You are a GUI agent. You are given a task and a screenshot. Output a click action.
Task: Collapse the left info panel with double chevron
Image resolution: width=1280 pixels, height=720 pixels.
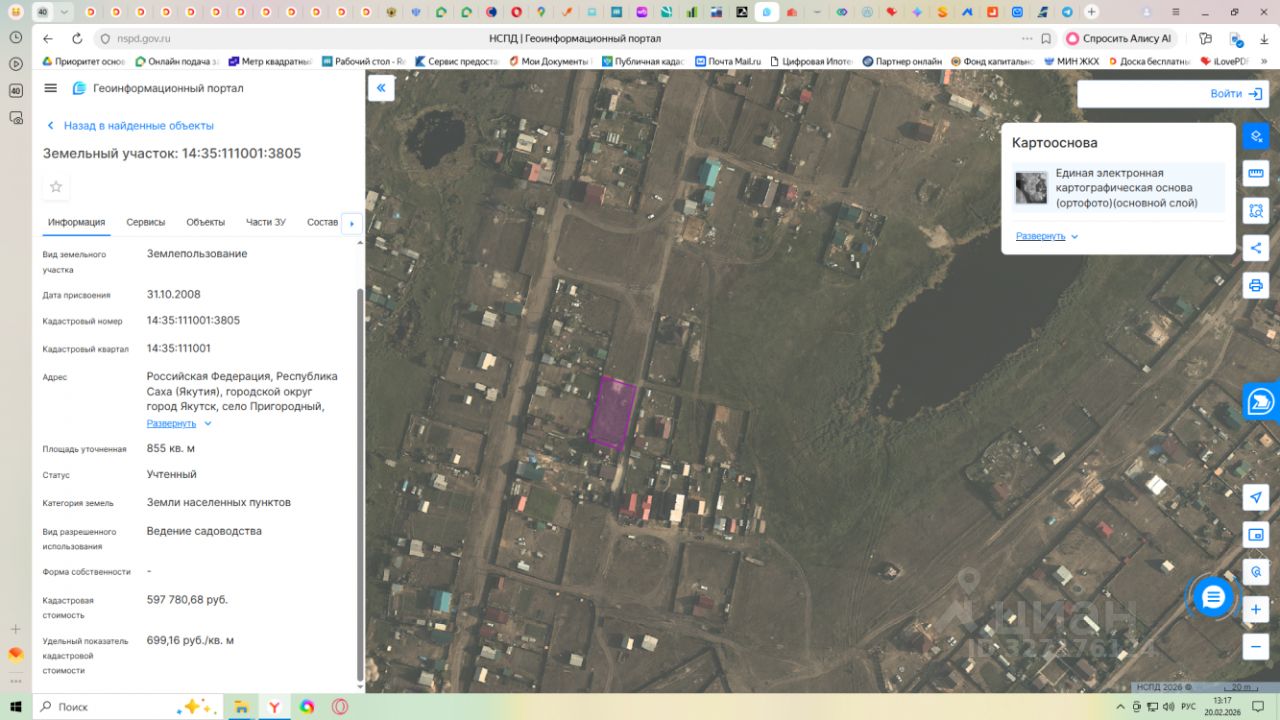381,88
